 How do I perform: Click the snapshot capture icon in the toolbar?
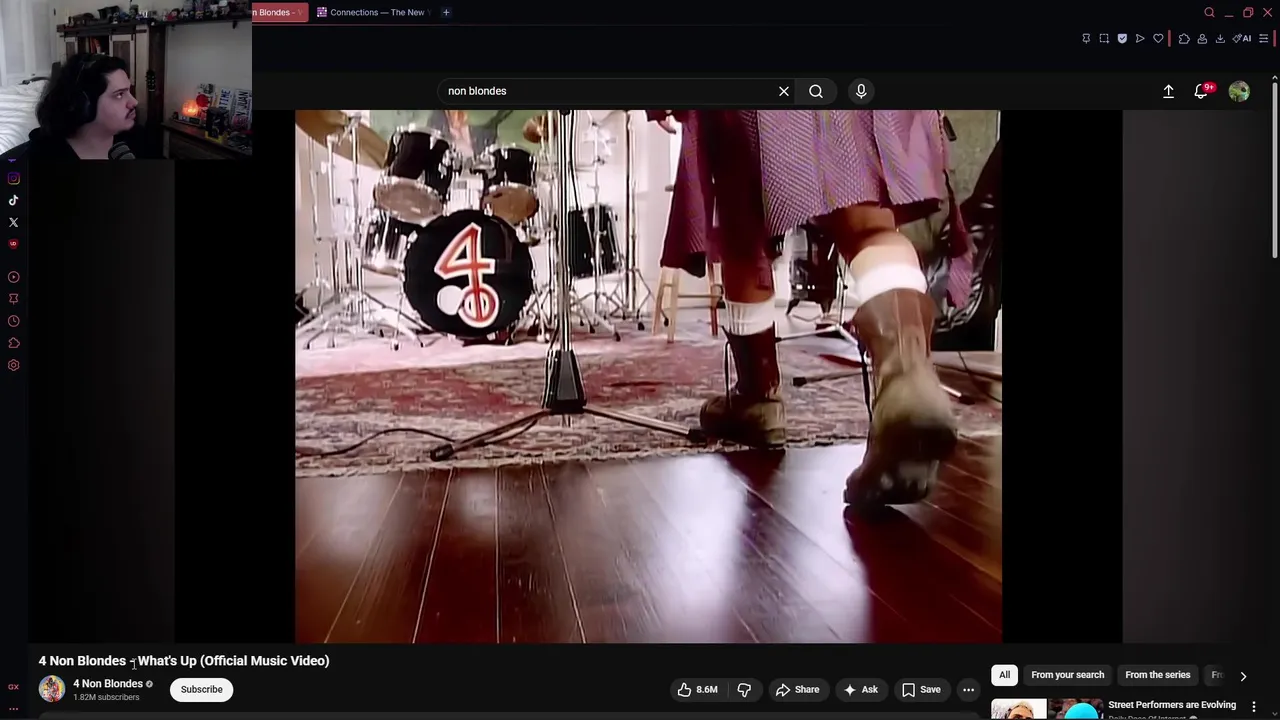[1104, 39]
